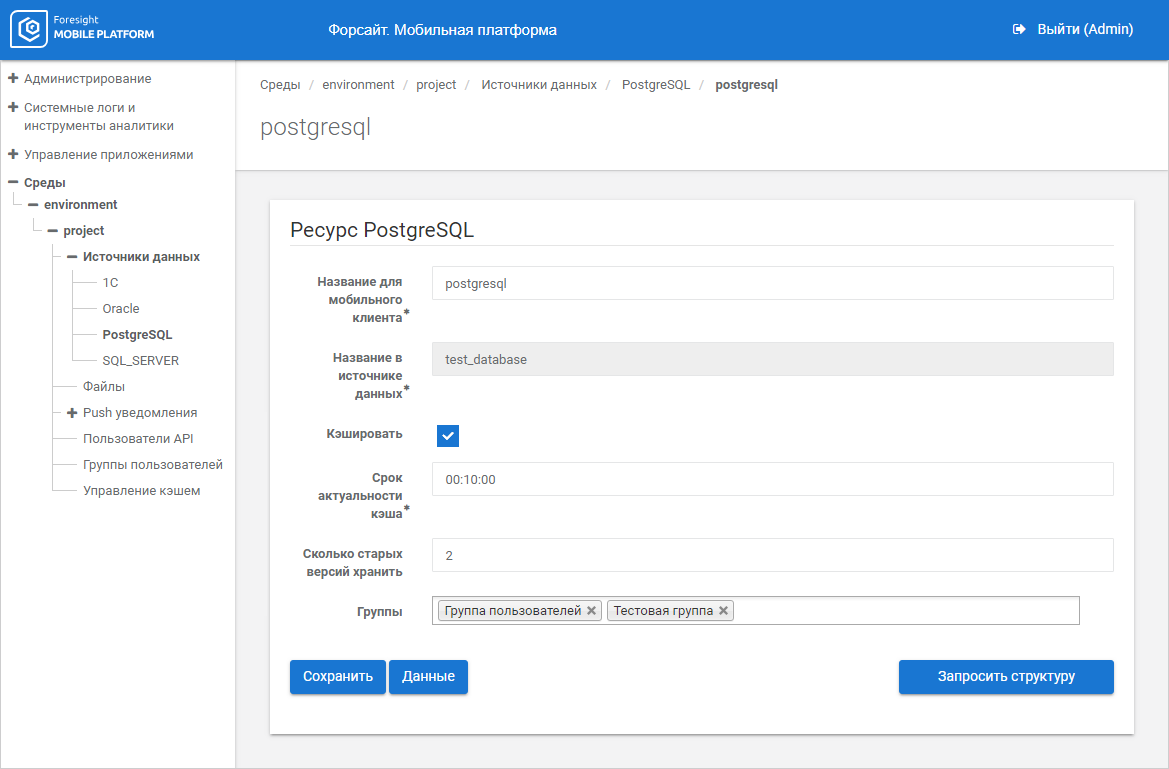Open Пользователи API in the sidebar
This screenshot has width=1169, height=769.
[138, 439]
